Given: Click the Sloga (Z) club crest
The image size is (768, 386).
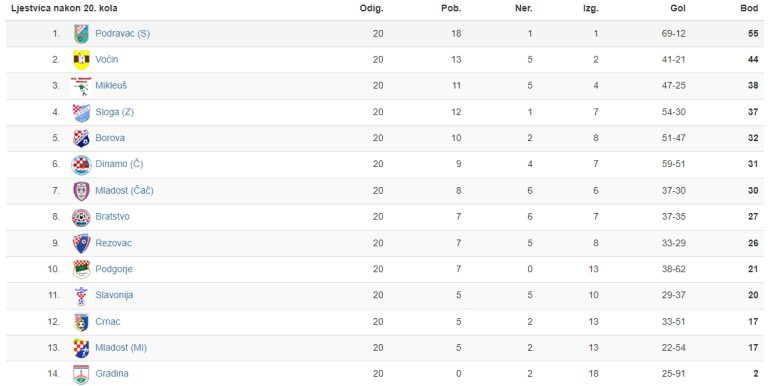Looking at the screenshot, I should pyautogui.click(x=81, y=112).
